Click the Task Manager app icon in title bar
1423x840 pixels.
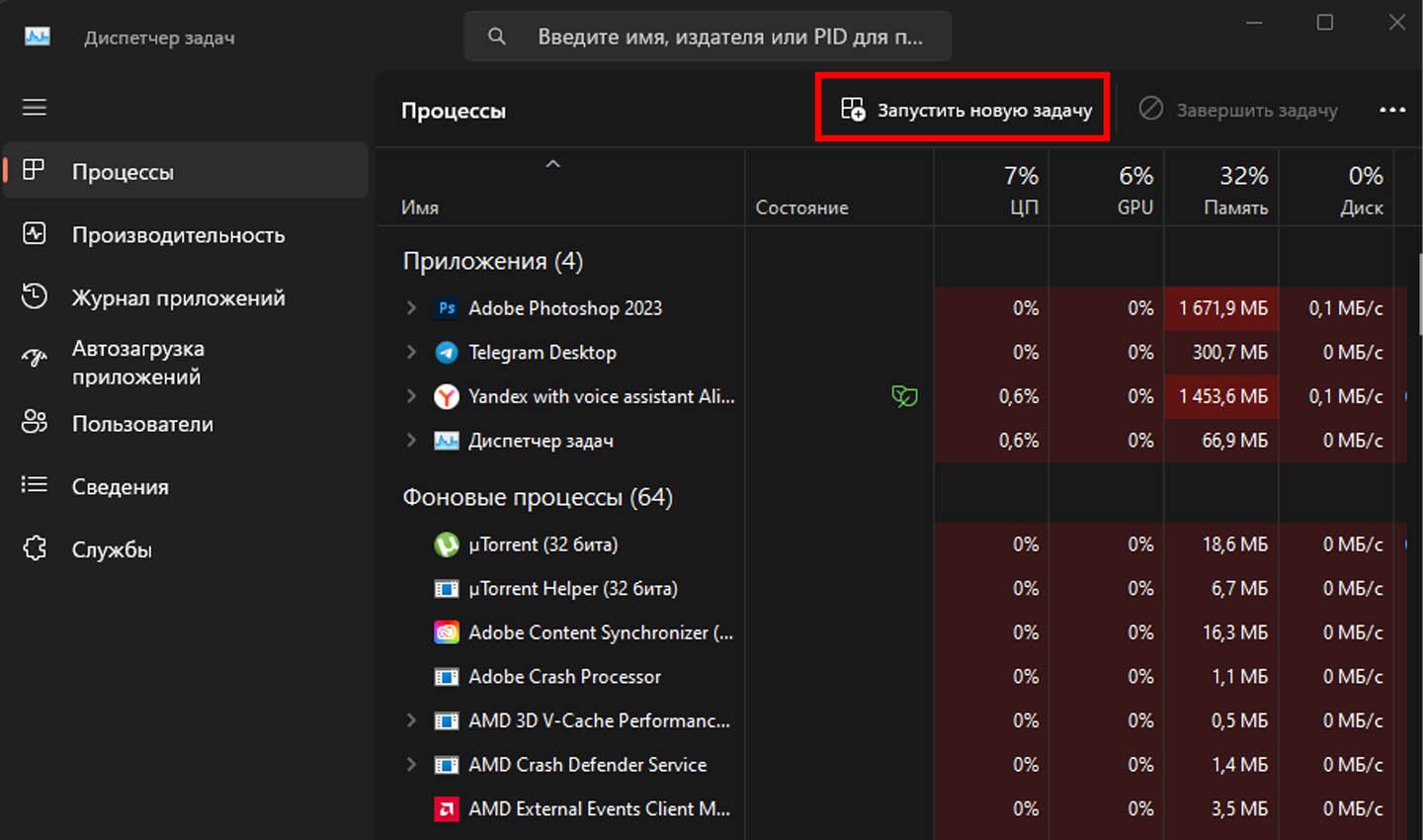tap(38, 37)
